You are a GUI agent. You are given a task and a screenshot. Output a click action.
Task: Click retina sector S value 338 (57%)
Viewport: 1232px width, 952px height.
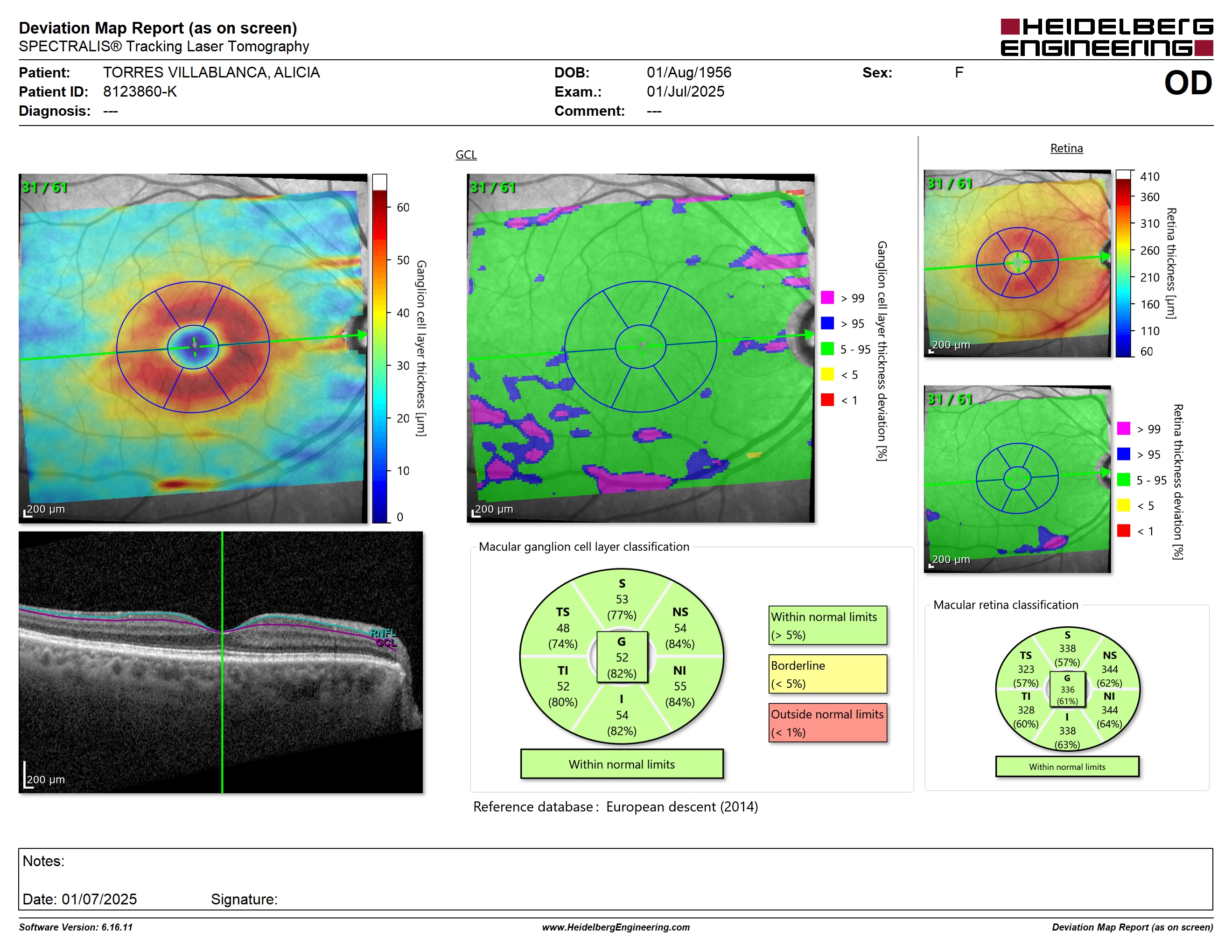pyautogui.click(x=1067, y=655)
